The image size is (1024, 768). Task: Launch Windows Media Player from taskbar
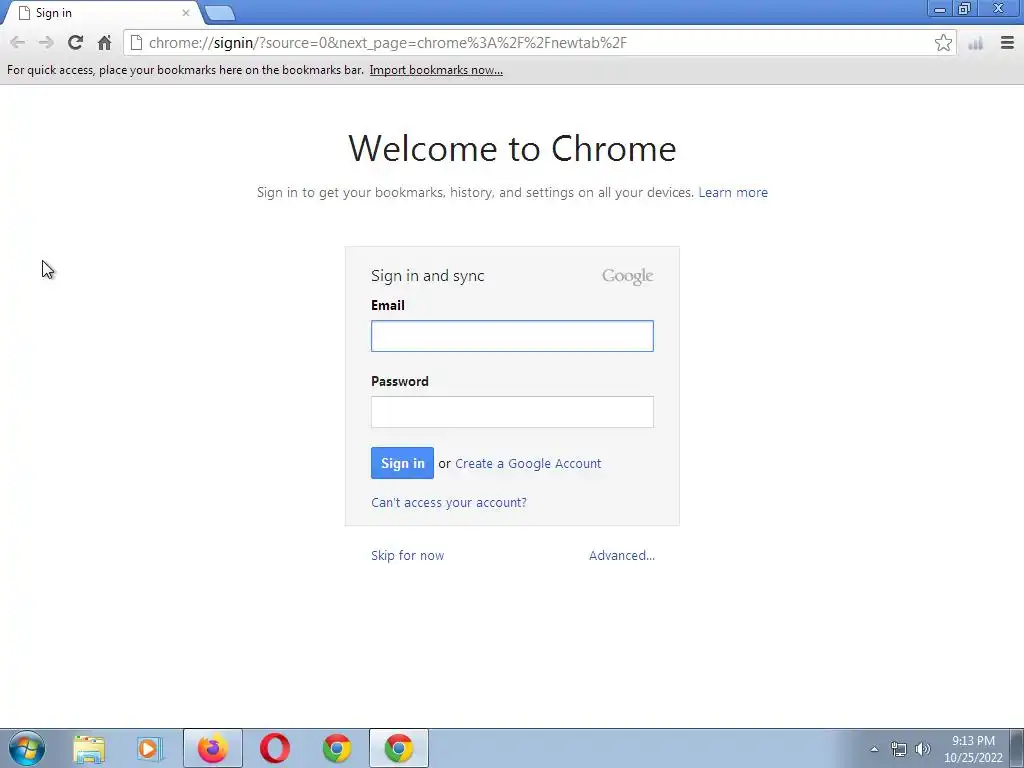coord(150,748)
